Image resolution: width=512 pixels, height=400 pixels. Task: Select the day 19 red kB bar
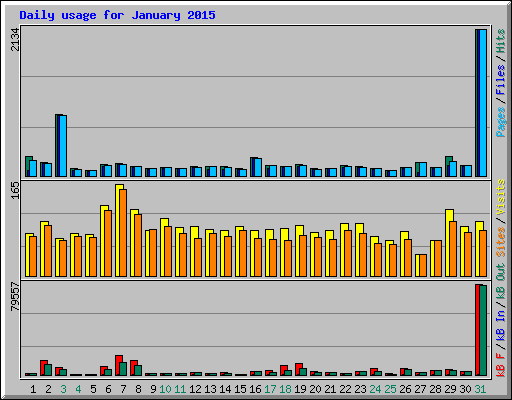point(298,369)
